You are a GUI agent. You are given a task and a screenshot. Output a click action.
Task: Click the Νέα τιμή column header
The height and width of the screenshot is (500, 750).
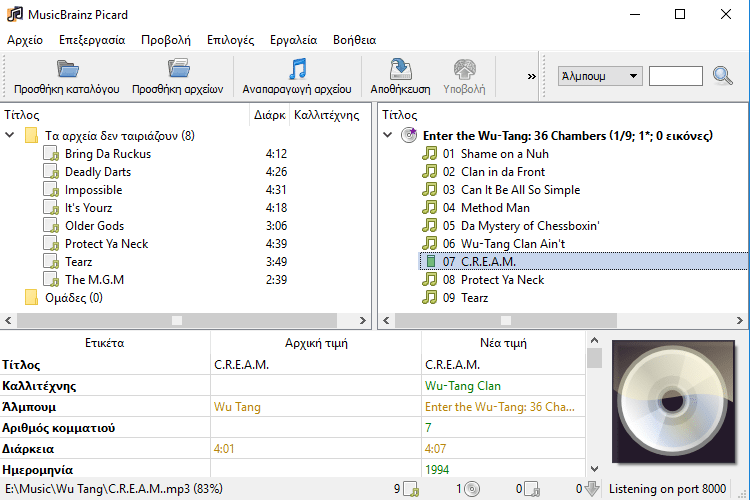tap(503, 343)
